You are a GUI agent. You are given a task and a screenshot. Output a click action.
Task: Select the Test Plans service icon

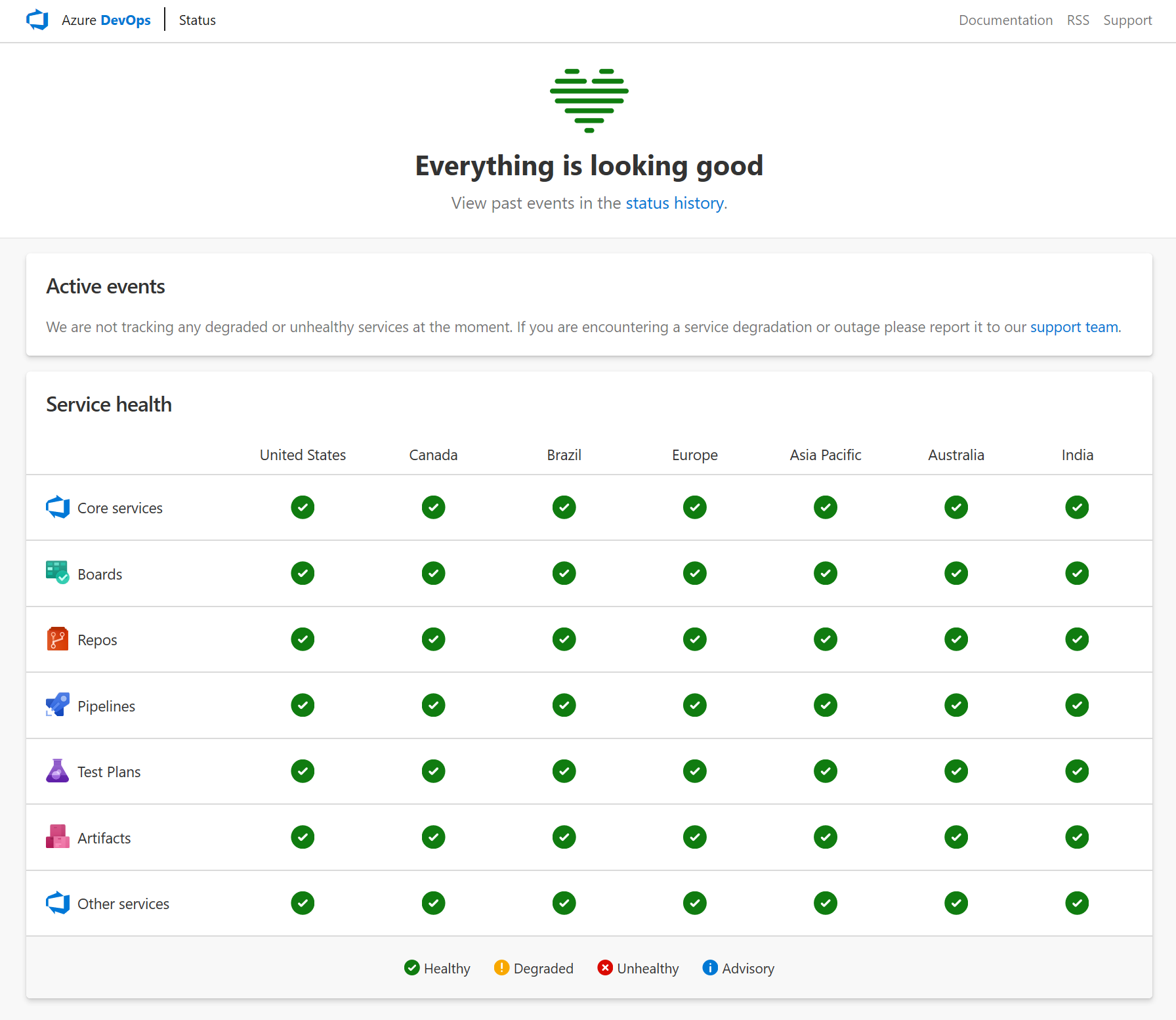coord(57,771)
